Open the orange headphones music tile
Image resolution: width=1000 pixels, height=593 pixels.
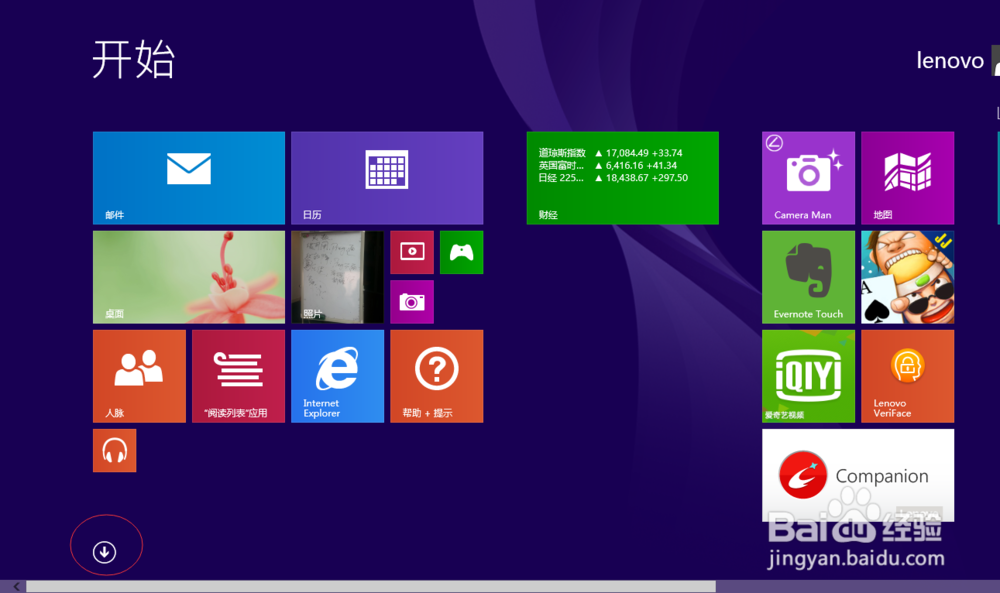coord(114,450)
